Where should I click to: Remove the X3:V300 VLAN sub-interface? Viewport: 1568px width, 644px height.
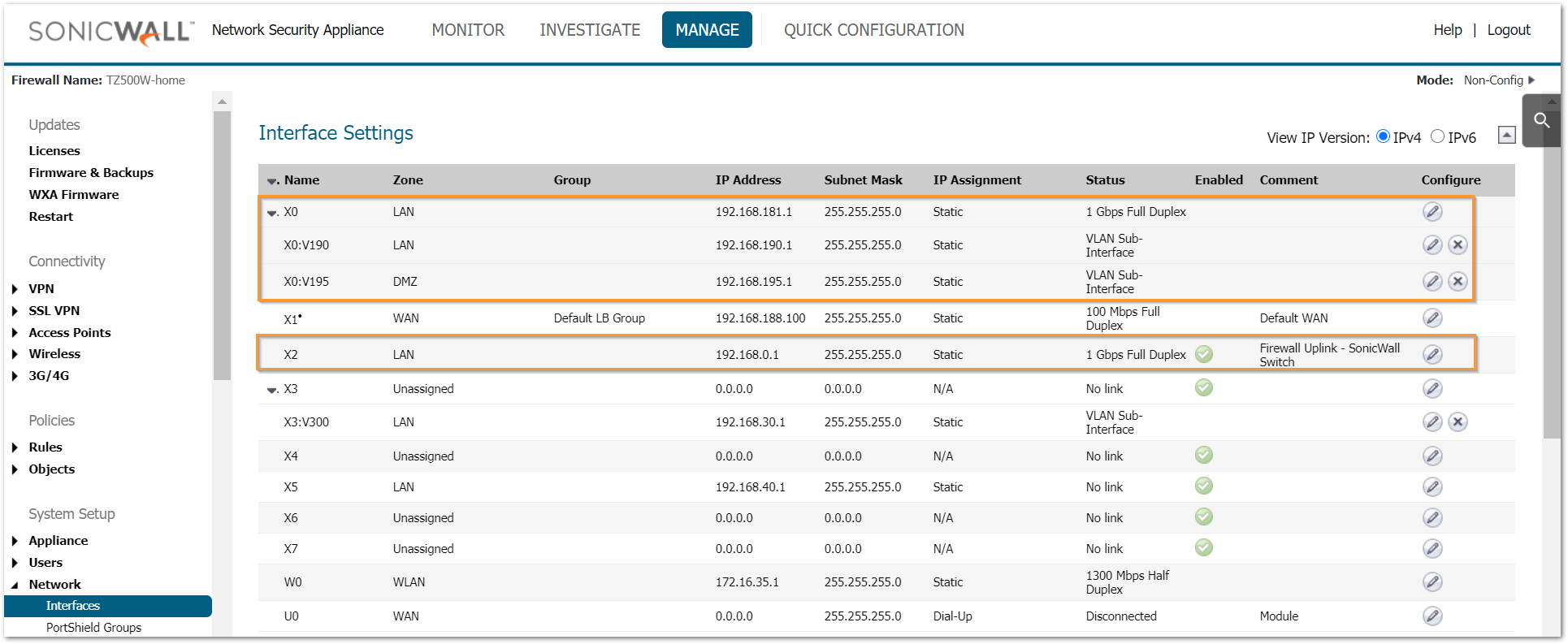pos(1458,422)
